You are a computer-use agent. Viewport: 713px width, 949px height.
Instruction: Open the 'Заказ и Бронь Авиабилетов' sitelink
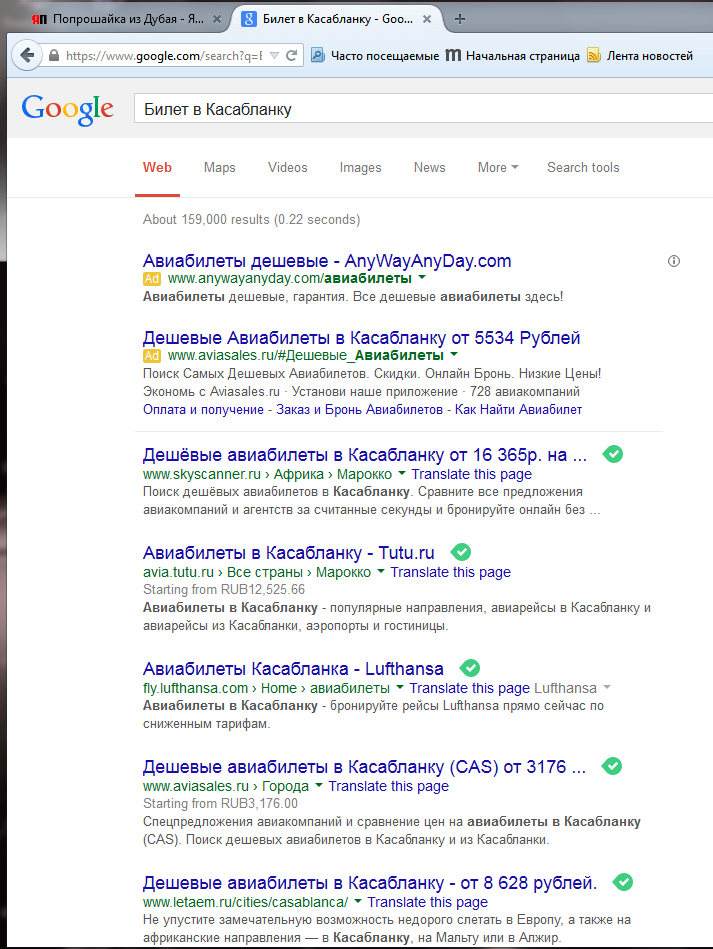click(x=360, y=410)
